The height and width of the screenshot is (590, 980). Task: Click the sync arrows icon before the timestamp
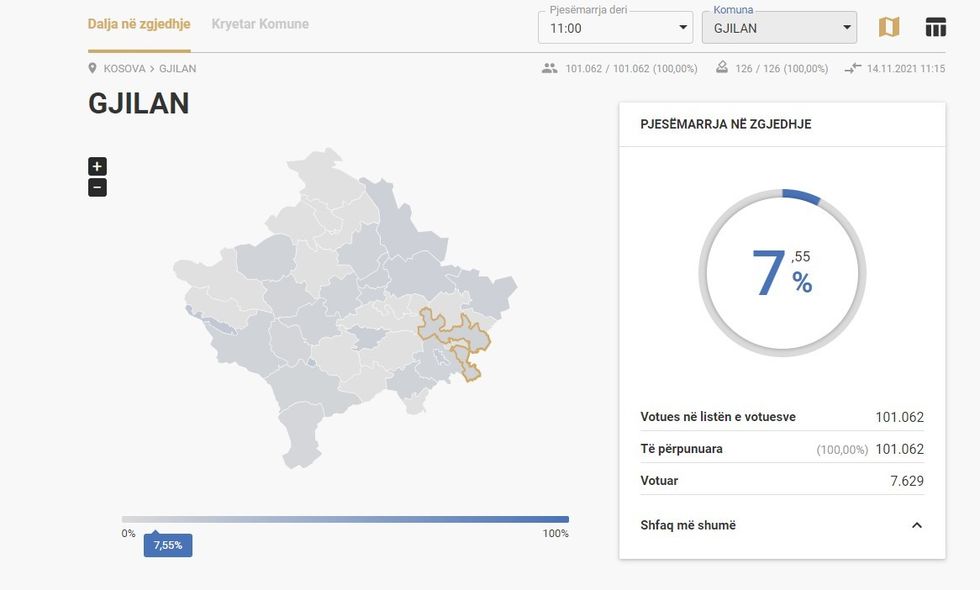point(852,69)
